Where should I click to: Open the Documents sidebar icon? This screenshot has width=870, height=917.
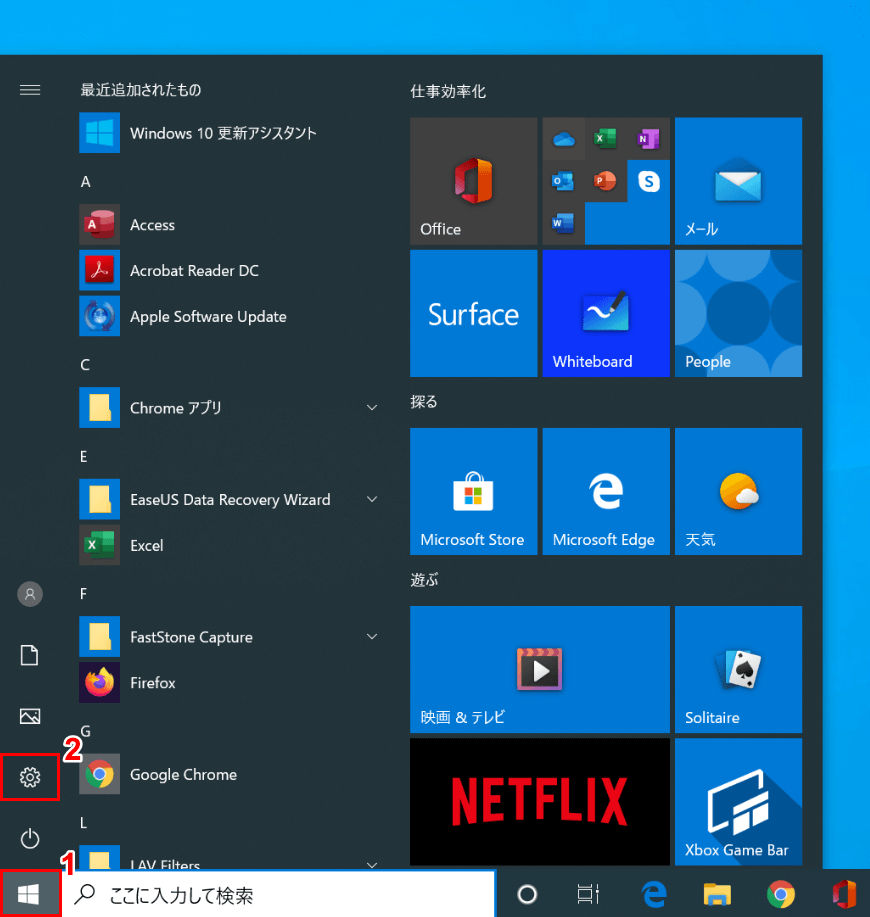coord(30,655)
